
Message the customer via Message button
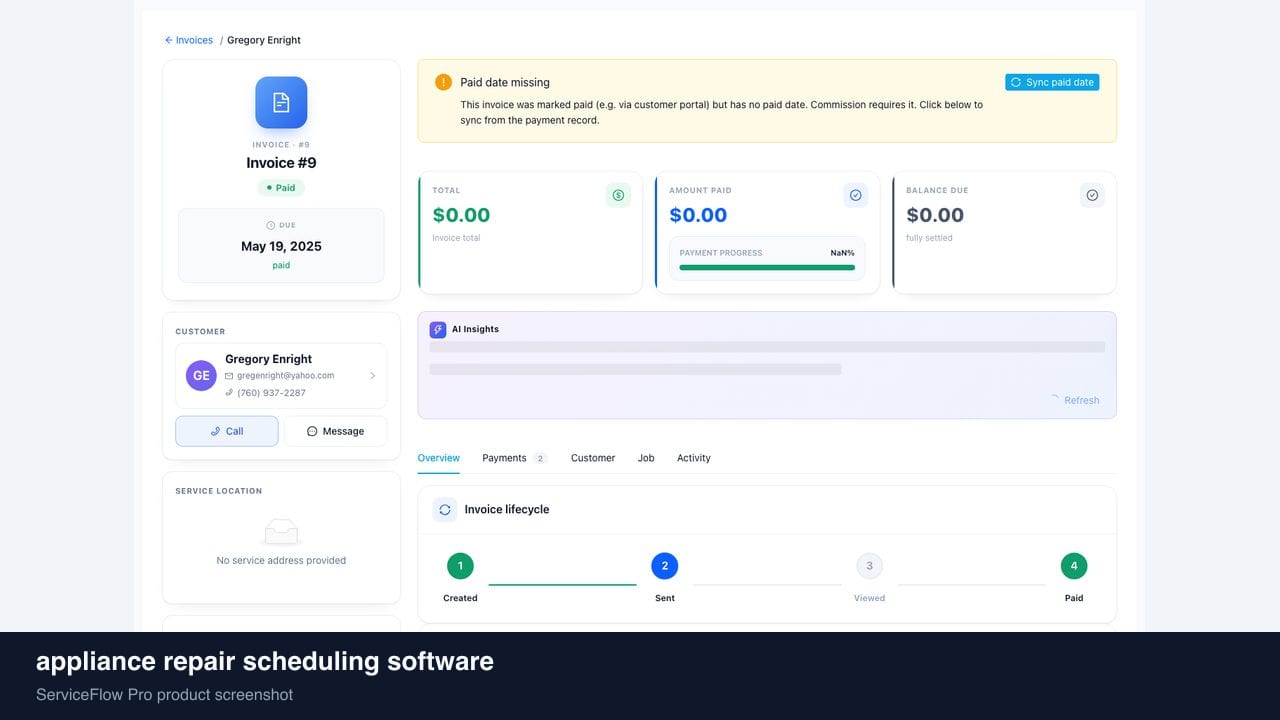(x=335, y=431)
